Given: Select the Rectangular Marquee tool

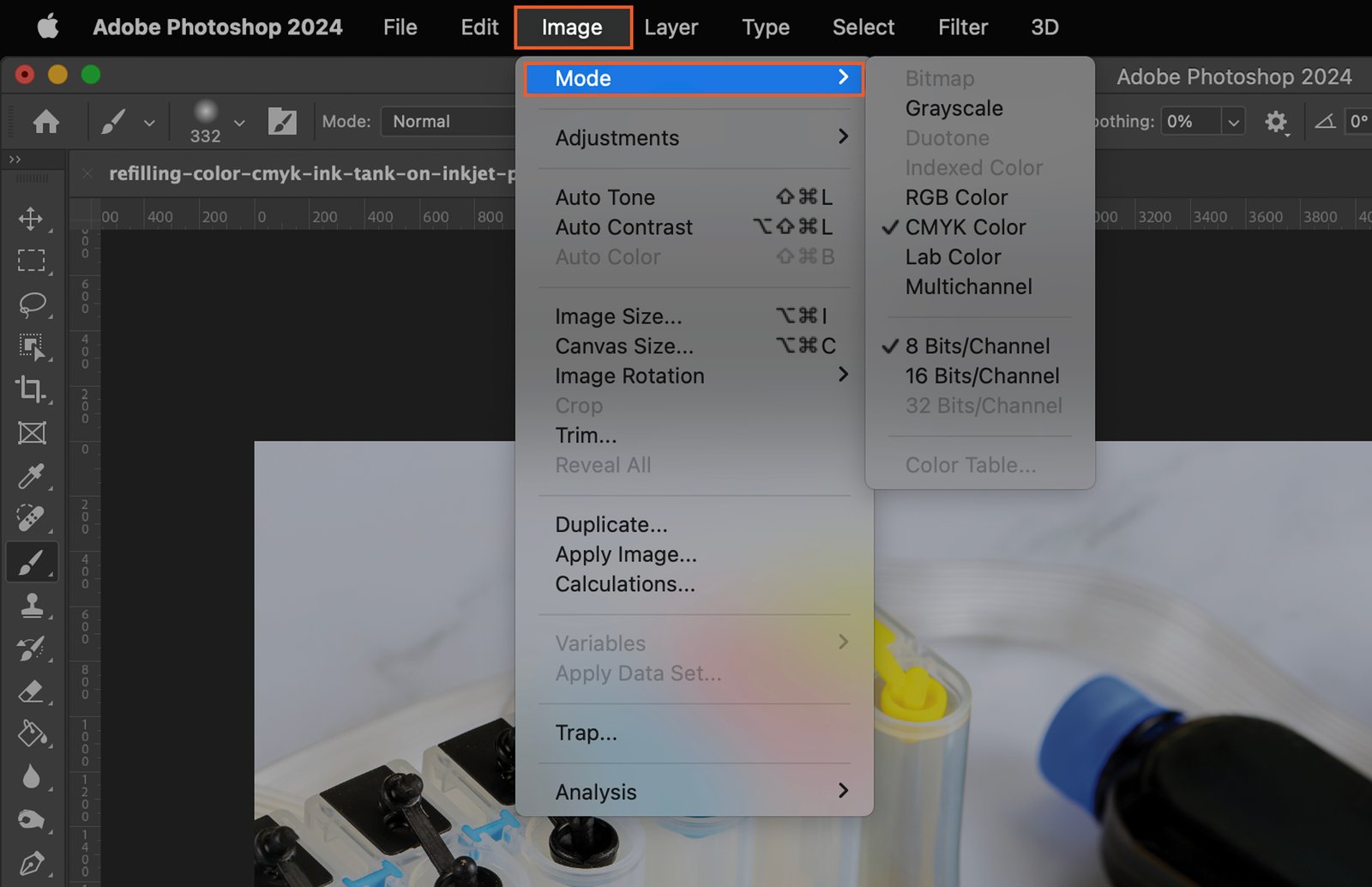Looking at the screenshot, I should pos(31,261).
